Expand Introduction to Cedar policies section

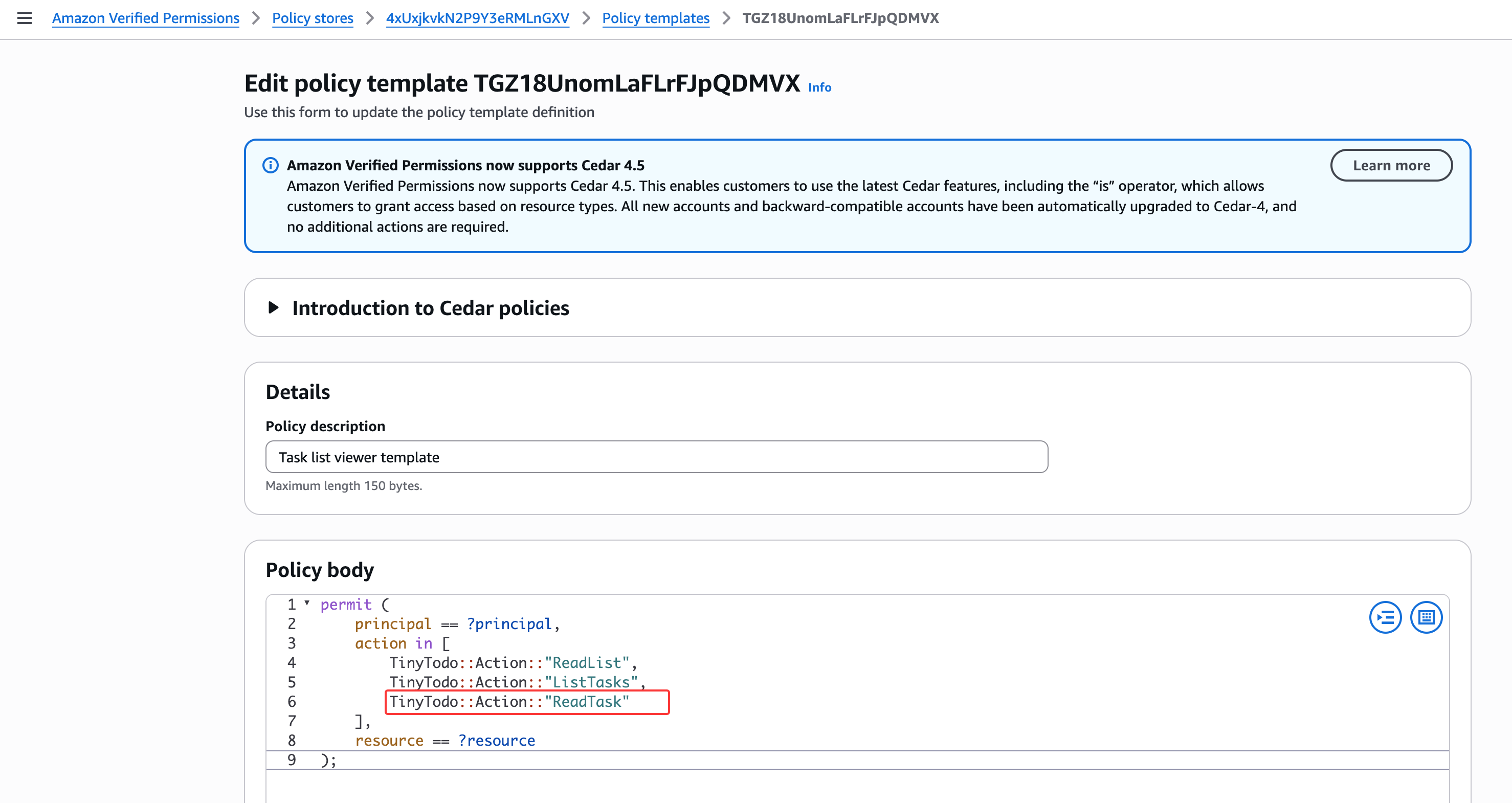click(x=273, y=307)
